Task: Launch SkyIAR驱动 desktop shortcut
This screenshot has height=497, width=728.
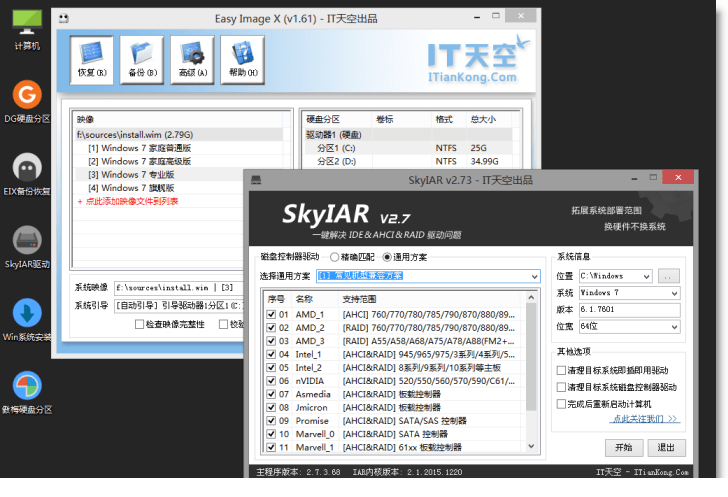Action: pyautogui.click(x=27, y=247)
